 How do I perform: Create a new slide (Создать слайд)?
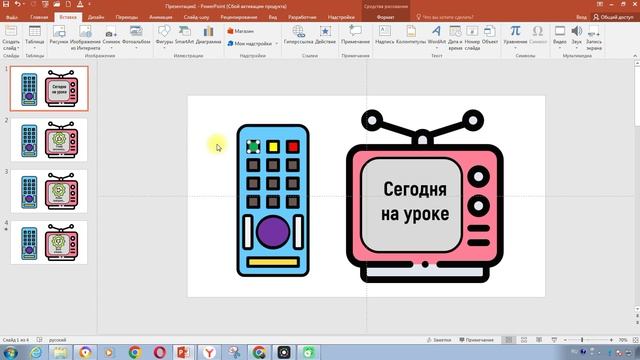tap(11, 38)
